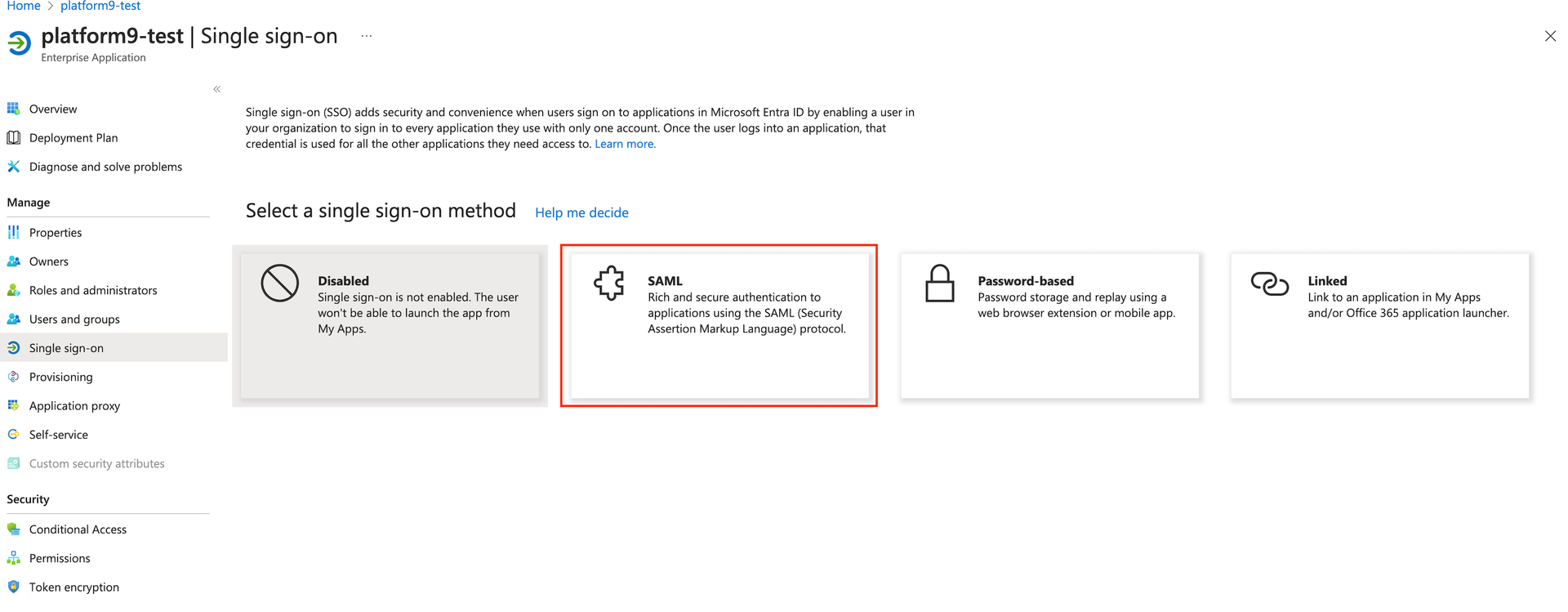The height and width of the screenshot is (612, 1568).
Task: Collapse the left navigation menu
Action: [216, 89]
